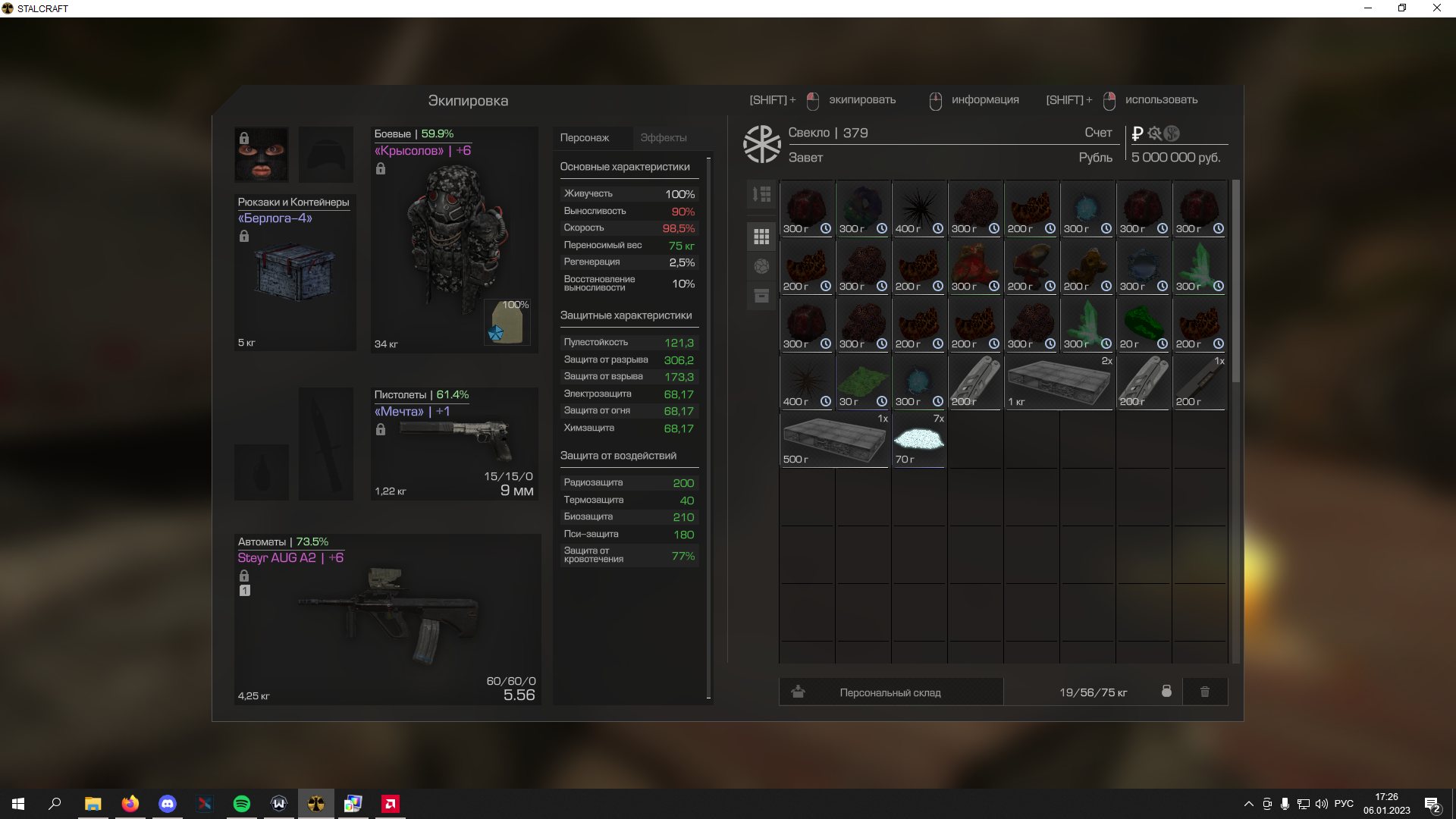Click the black spiky 400 г artifact in top row
This screenshot has height=819, width=1456.
pyautogui.click(x=919, y=209)
